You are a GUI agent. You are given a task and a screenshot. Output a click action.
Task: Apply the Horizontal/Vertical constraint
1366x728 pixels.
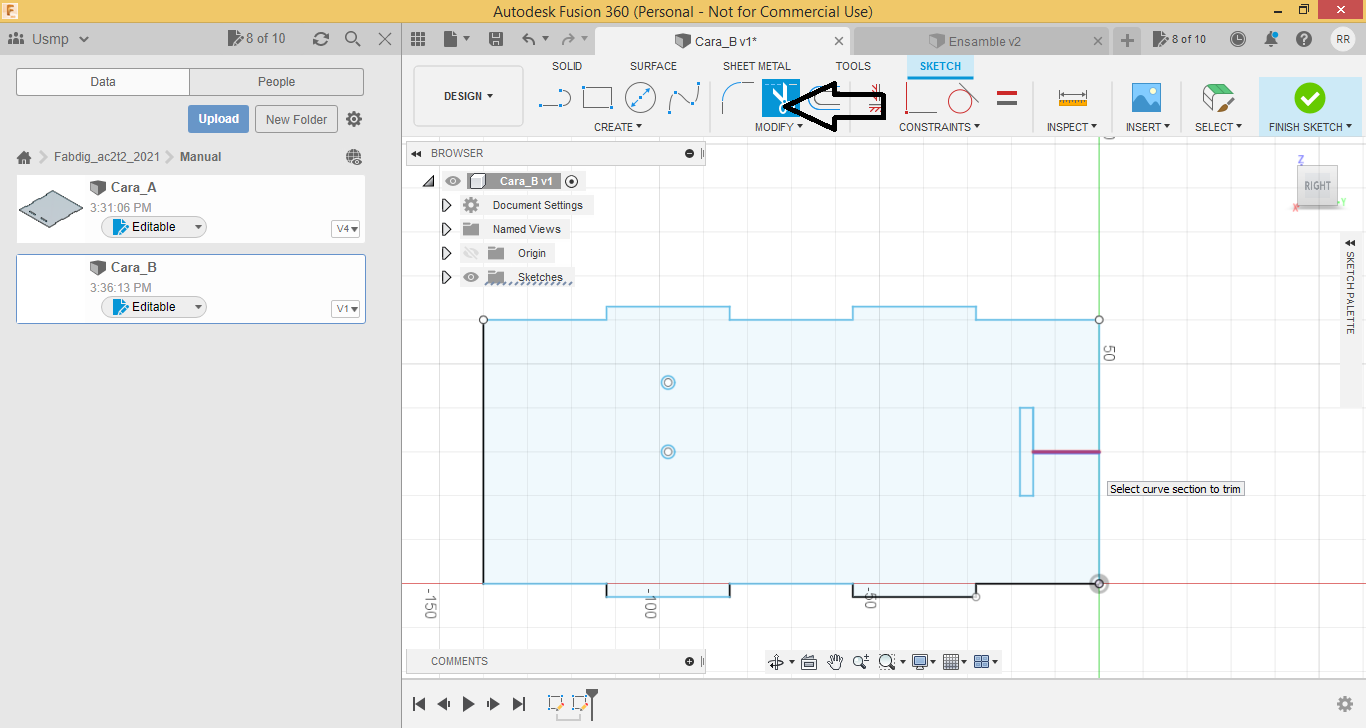920,98
